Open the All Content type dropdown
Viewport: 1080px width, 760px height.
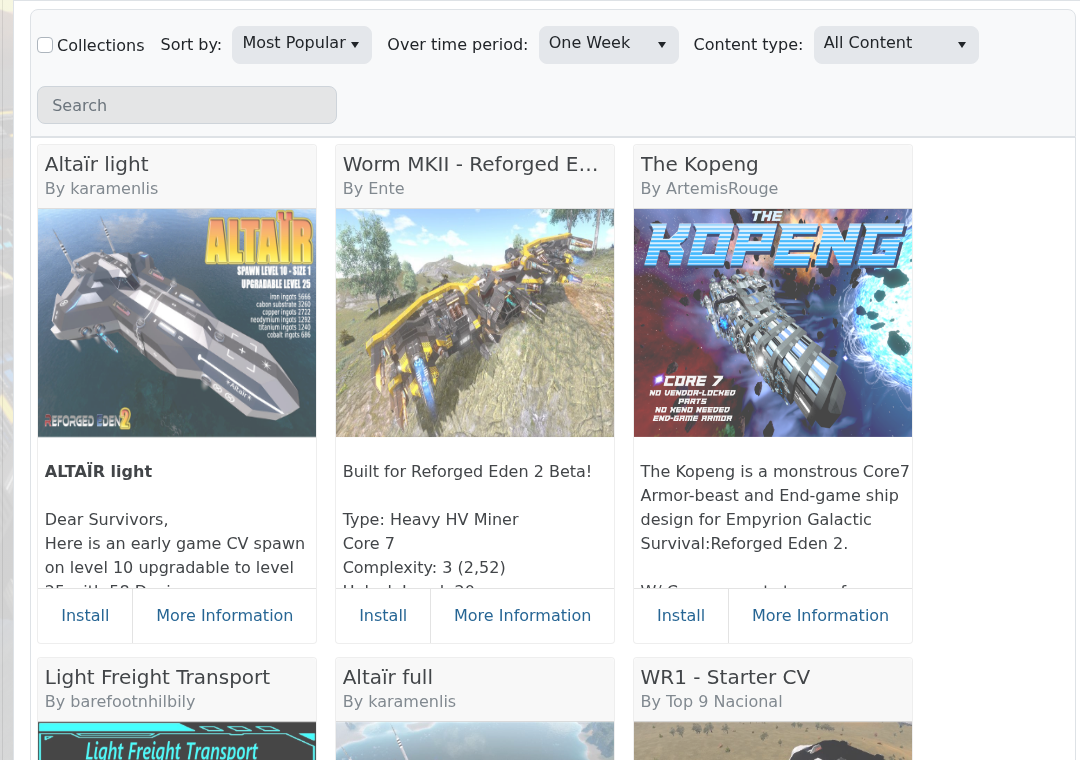pos(896,45)
